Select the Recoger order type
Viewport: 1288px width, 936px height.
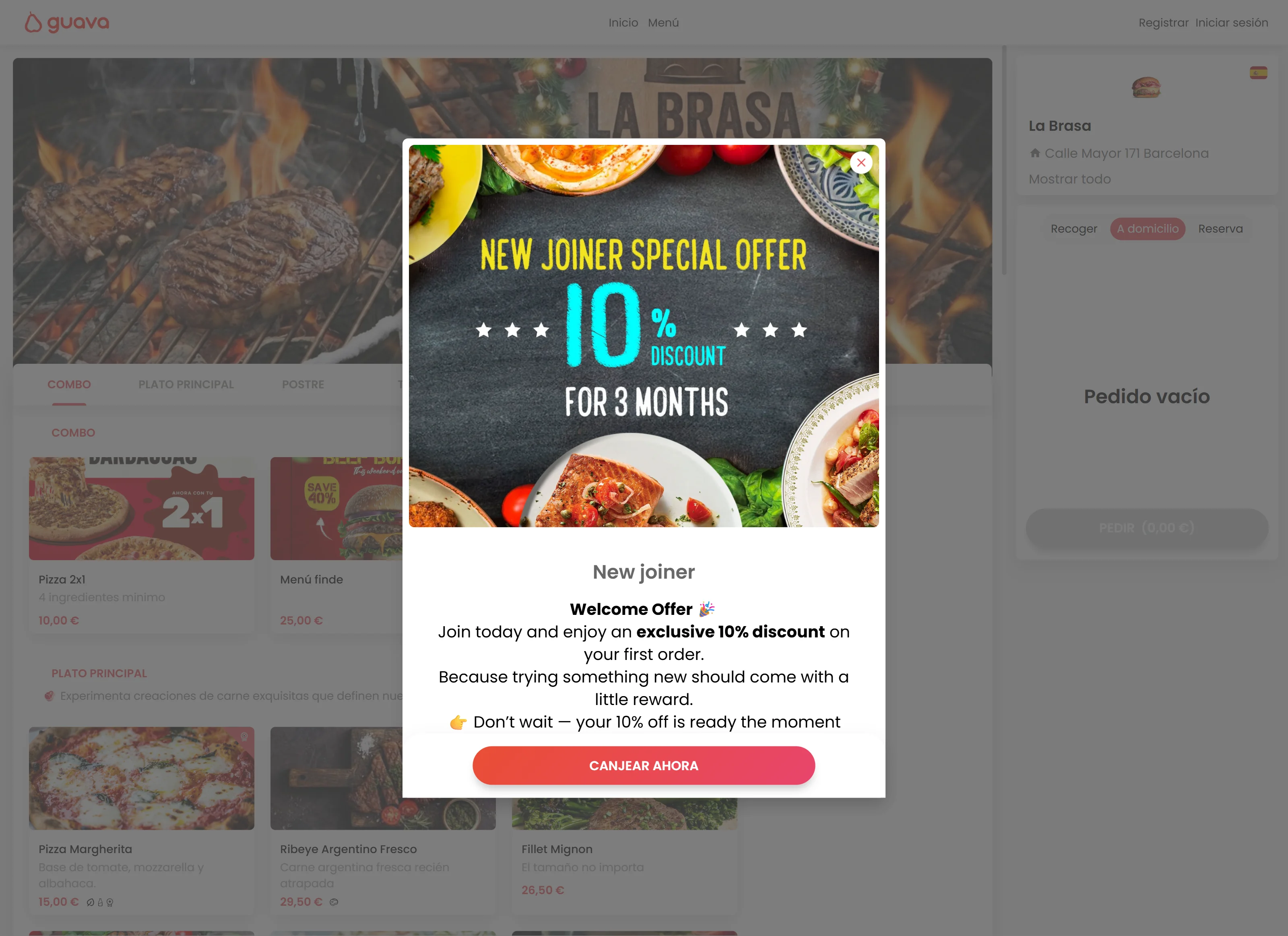tap(1073, 229)
